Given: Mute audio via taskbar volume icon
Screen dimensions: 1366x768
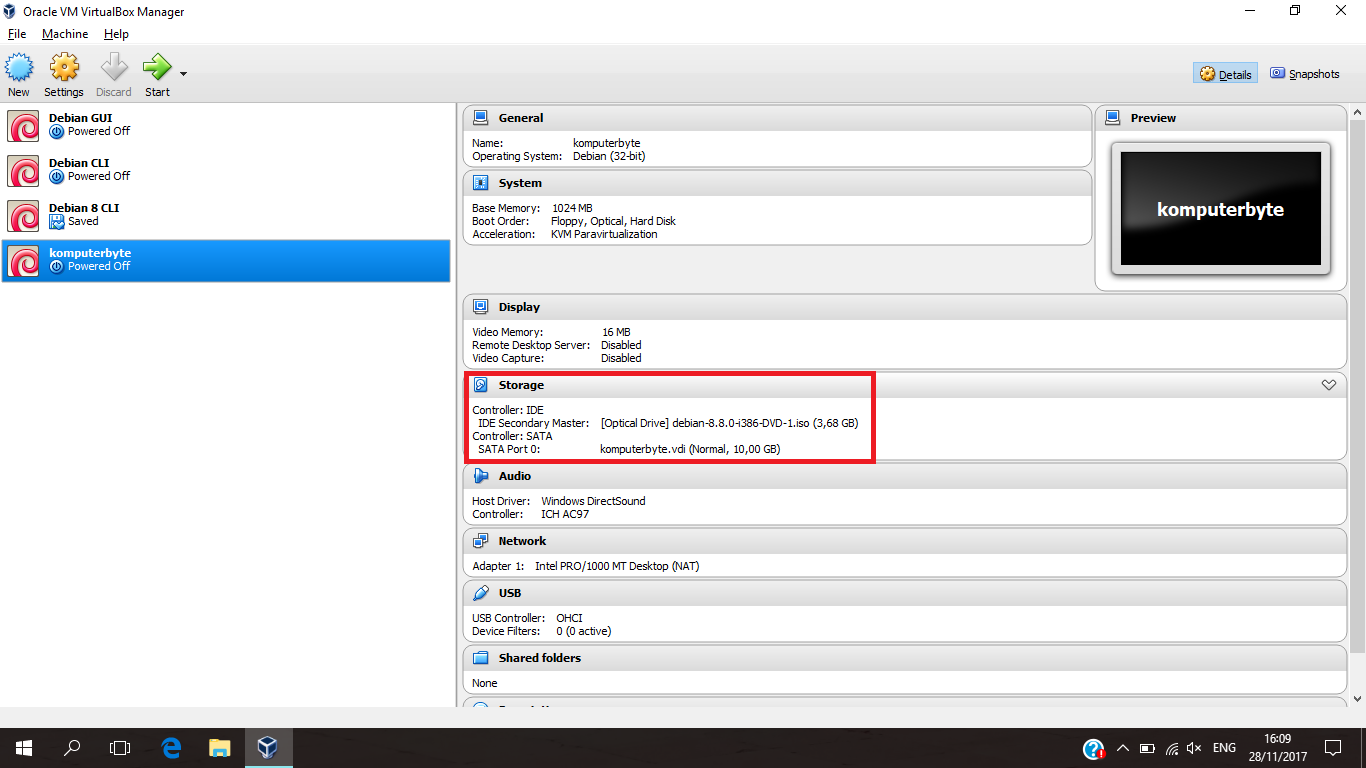Looking at the screenshot, I should 1195,747.
